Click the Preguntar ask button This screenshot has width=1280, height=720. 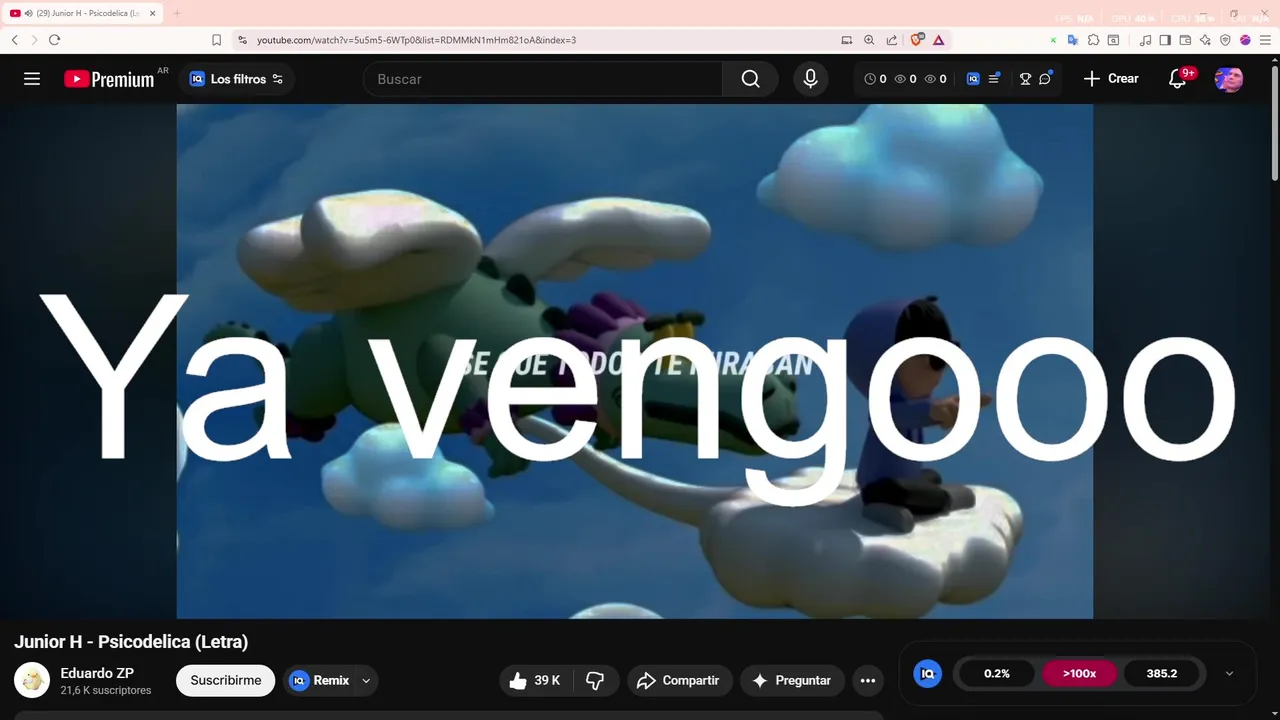(792, 680)
